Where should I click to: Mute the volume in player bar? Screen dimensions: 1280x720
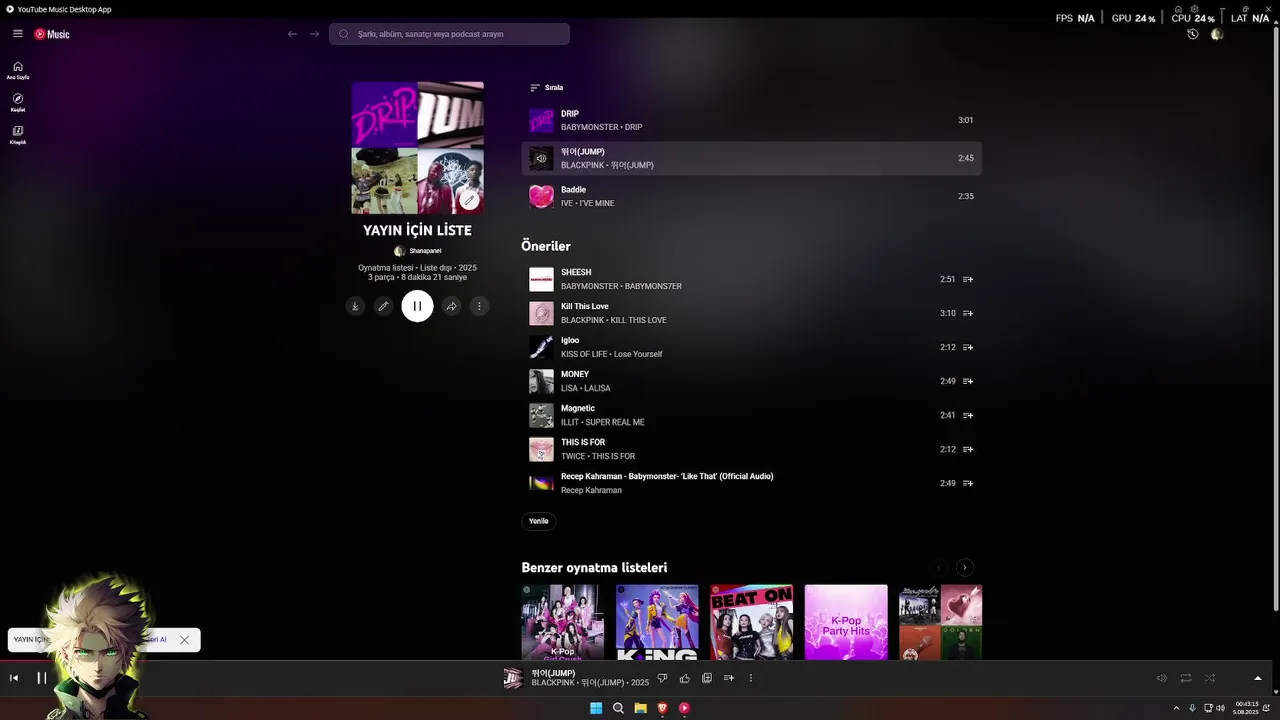click(1162, 678)
